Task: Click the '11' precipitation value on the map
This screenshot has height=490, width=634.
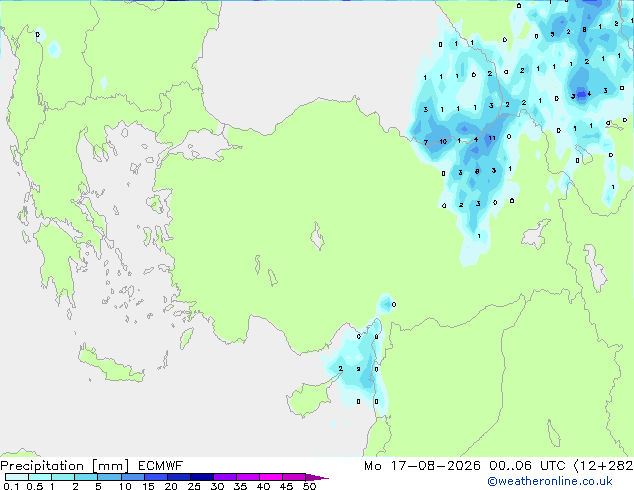Action: 492,138
